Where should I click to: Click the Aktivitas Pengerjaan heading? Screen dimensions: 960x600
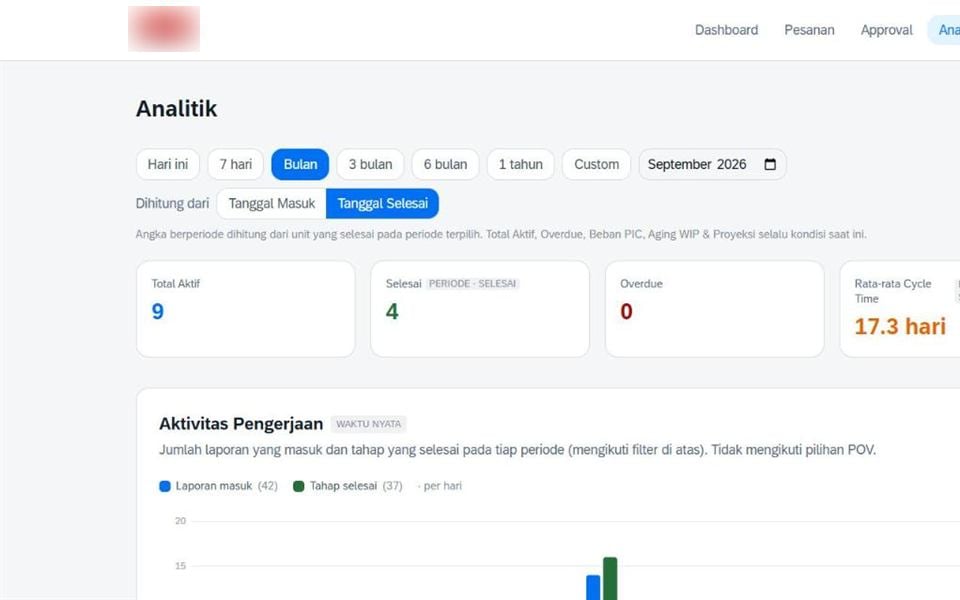241,424
